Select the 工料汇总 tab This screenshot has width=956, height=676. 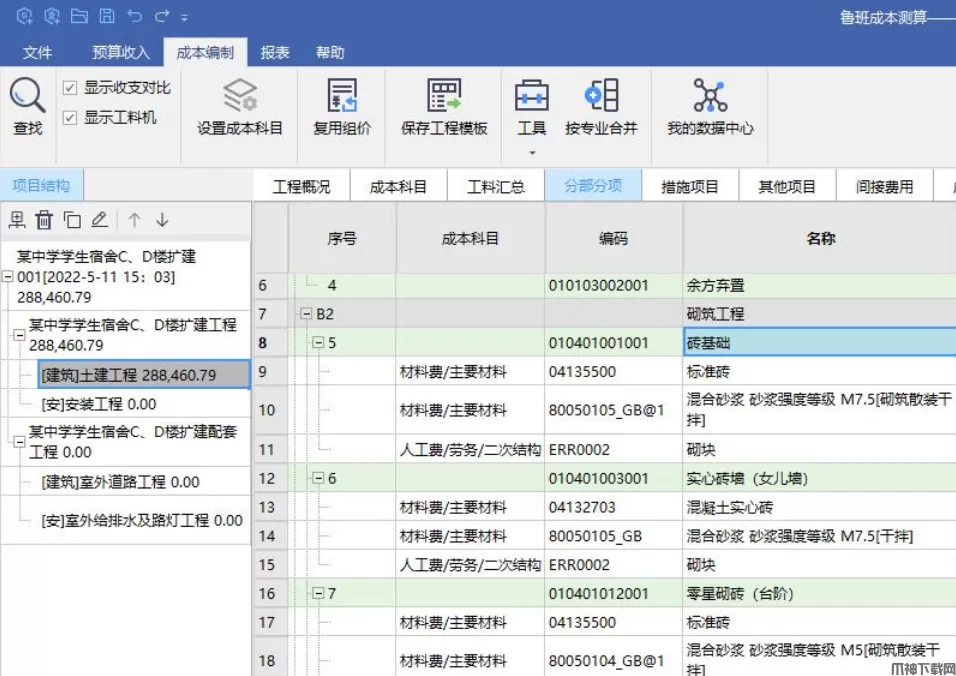coord(496,186)
